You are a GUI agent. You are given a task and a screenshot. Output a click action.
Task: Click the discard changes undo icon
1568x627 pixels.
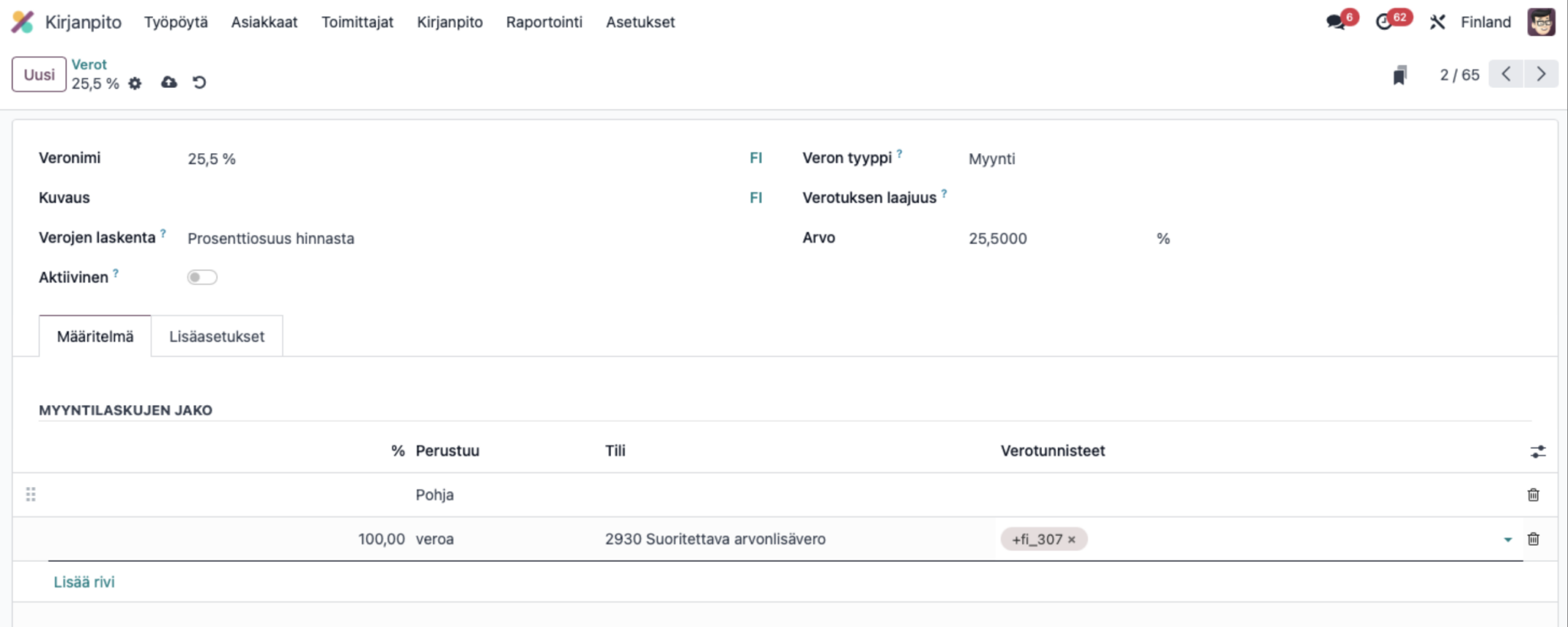tap(199, 83)
